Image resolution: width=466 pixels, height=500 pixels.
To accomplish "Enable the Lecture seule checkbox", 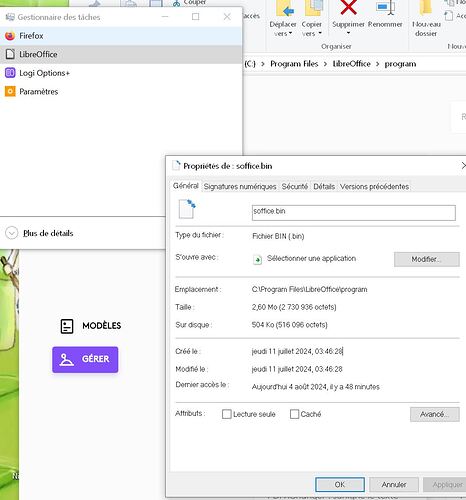I will [227, 414].
